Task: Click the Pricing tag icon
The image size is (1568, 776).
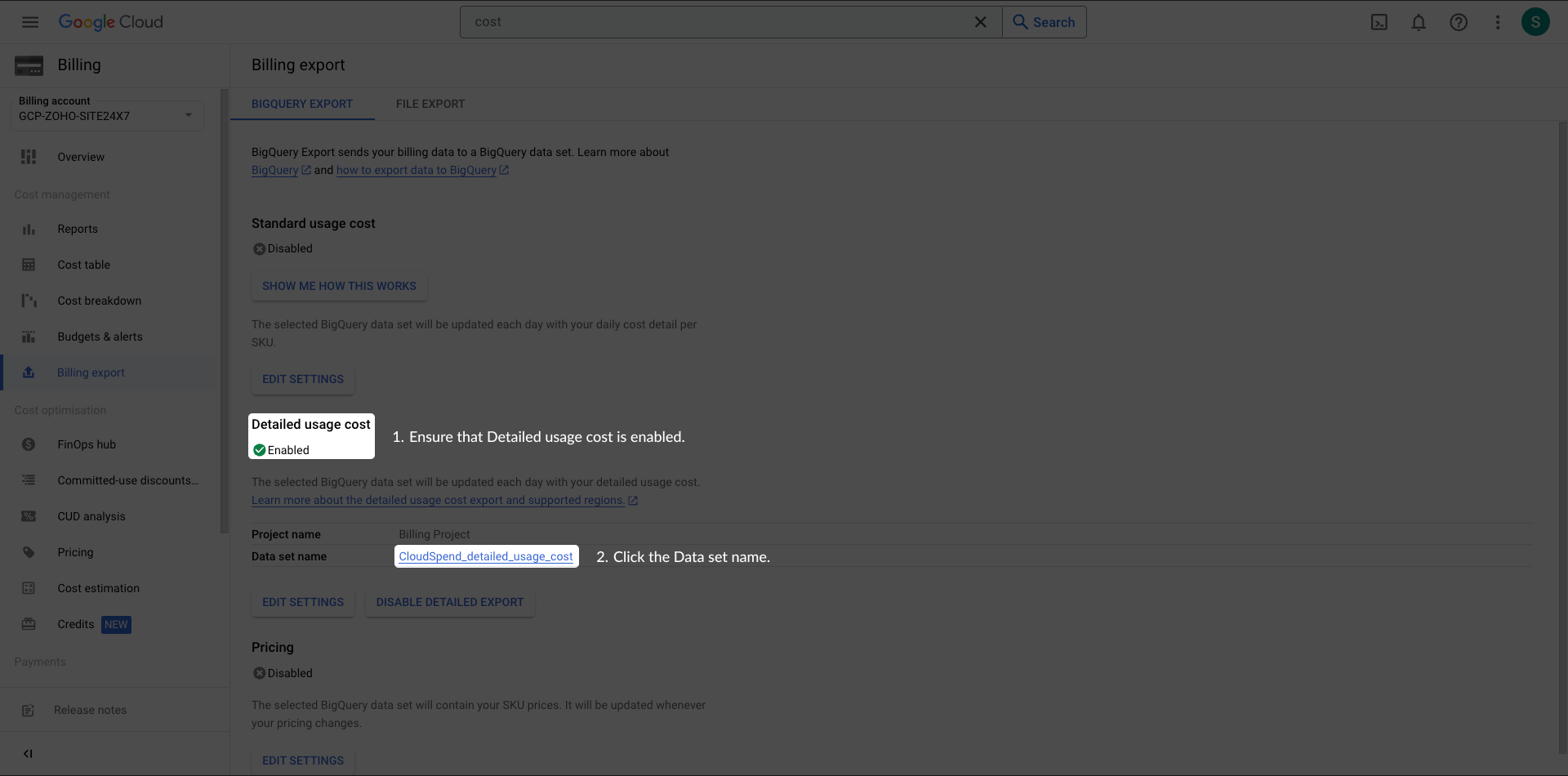Action: tap(29, 552)
